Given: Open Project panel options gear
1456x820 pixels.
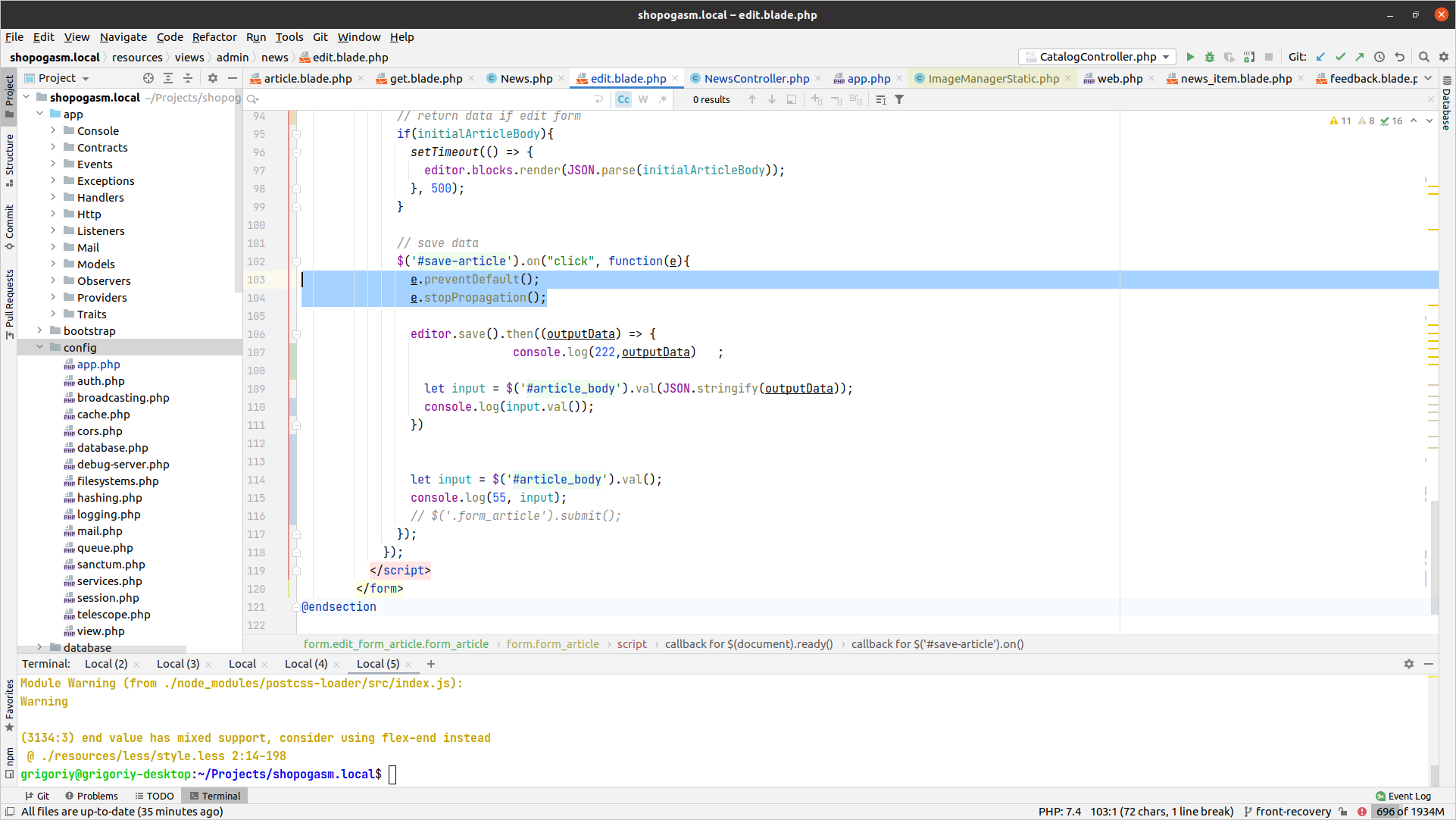Looking at the screenshot, I should coord(213,78).
